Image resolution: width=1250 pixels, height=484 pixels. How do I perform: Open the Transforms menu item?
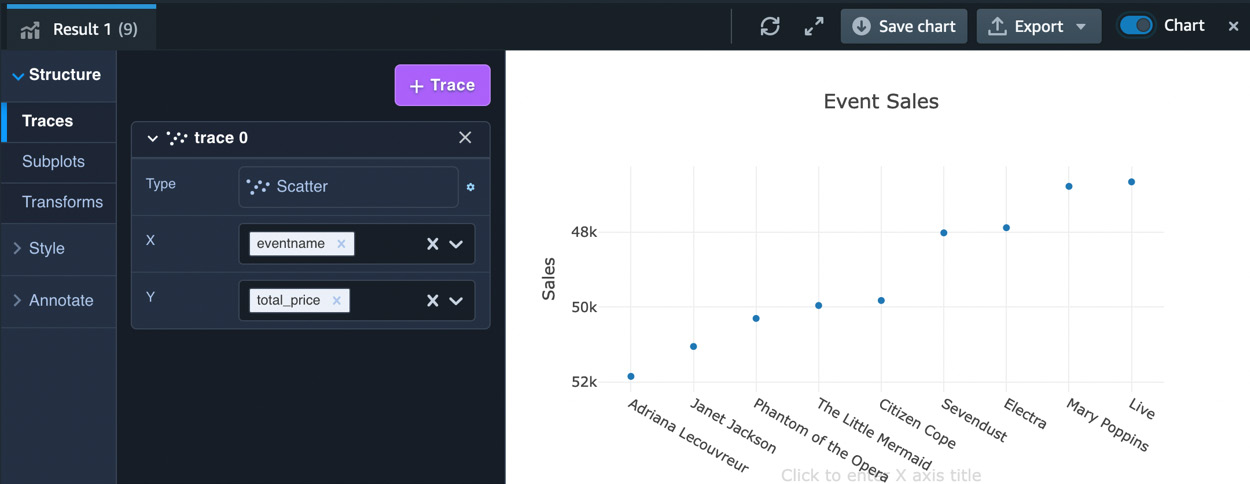tap(59, 202)
